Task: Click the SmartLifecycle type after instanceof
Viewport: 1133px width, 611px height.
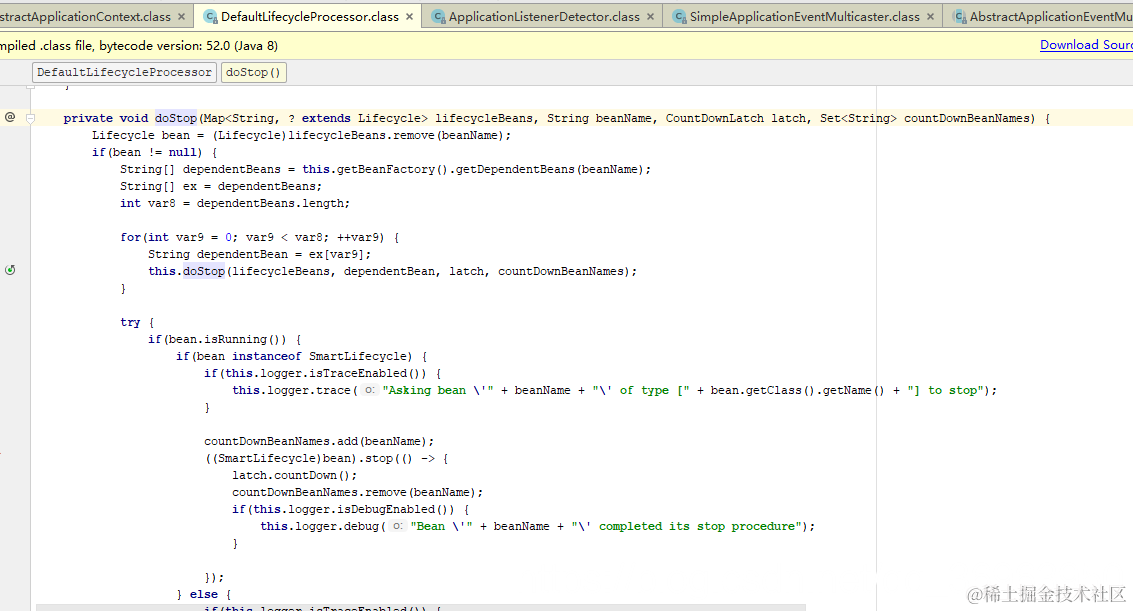Action: coord(357,357)
